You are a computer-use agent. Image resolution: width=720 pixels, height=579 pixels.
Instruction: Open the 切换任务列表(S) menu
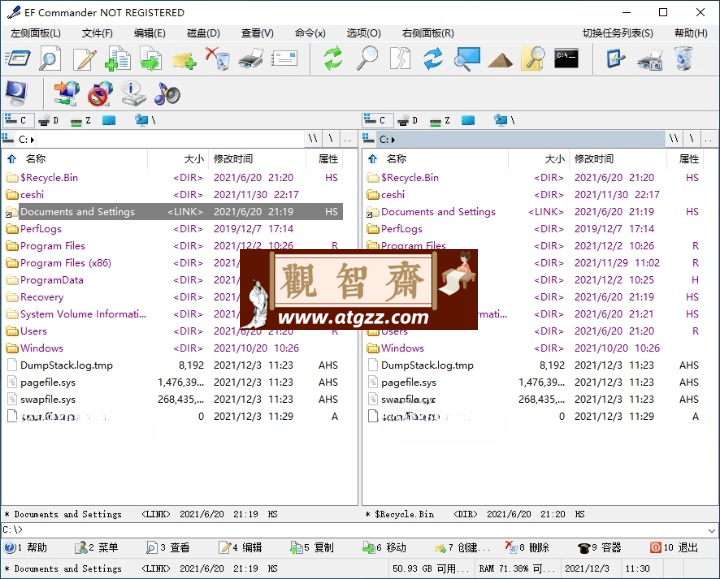point(618,33)
